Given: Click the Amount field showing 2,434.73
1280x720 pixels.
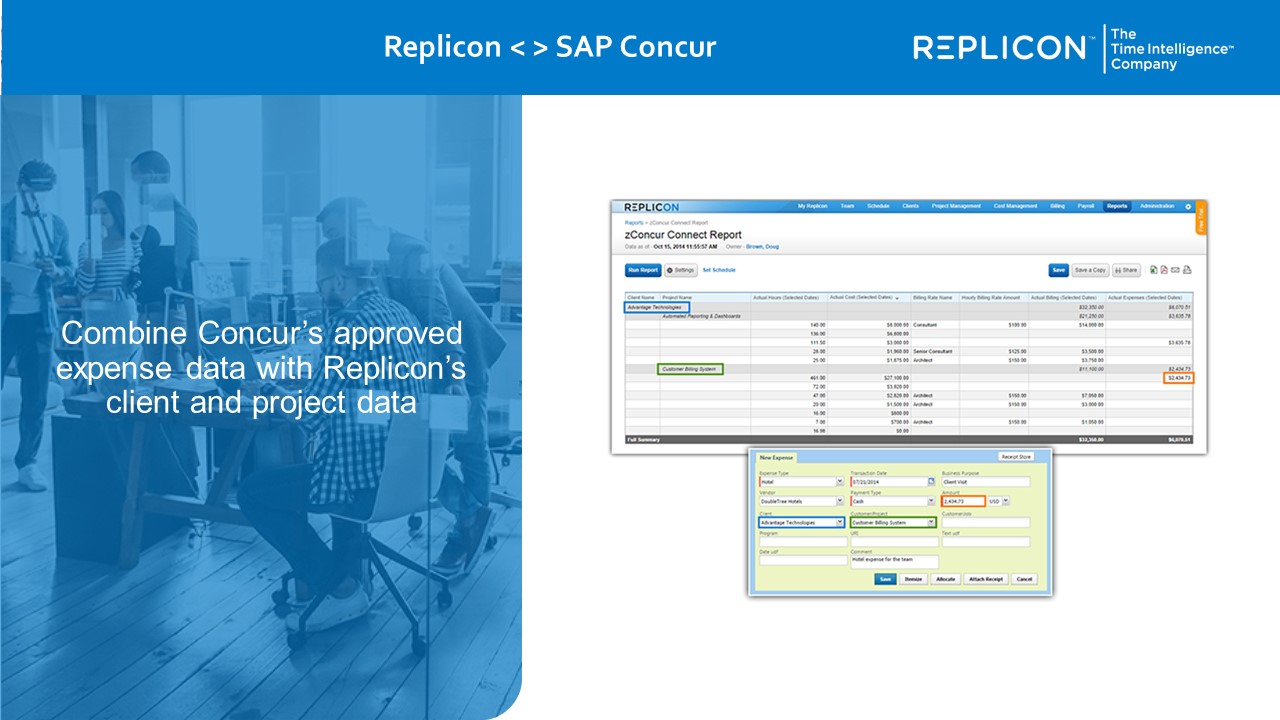Looking at the screenshot, I should tap(963, 501).
